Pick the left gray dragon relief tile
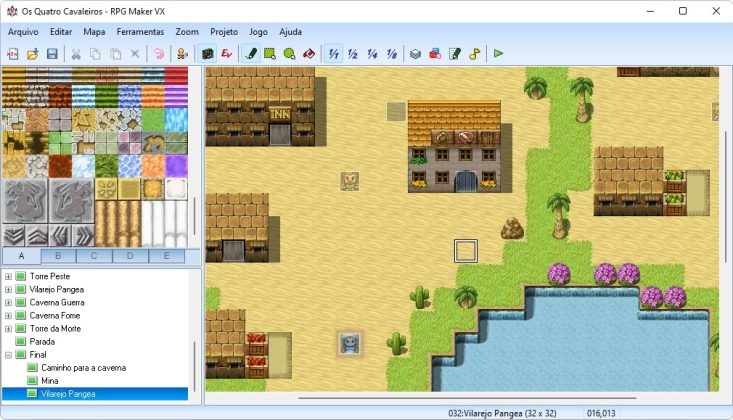Screen dimensions: 733x420 [25, 201]
